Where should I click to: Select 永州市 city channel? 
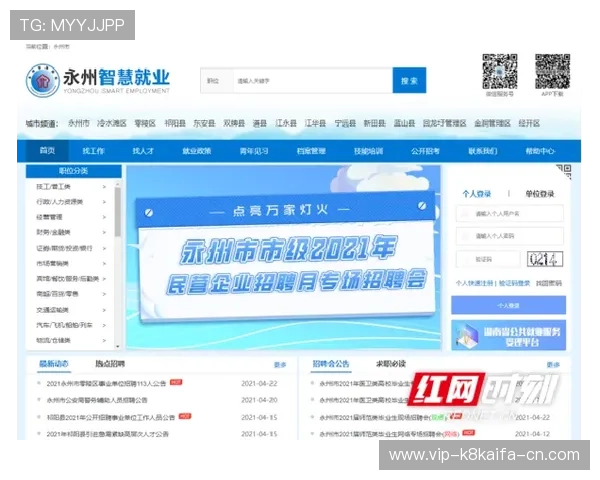(x=78, y=123)
